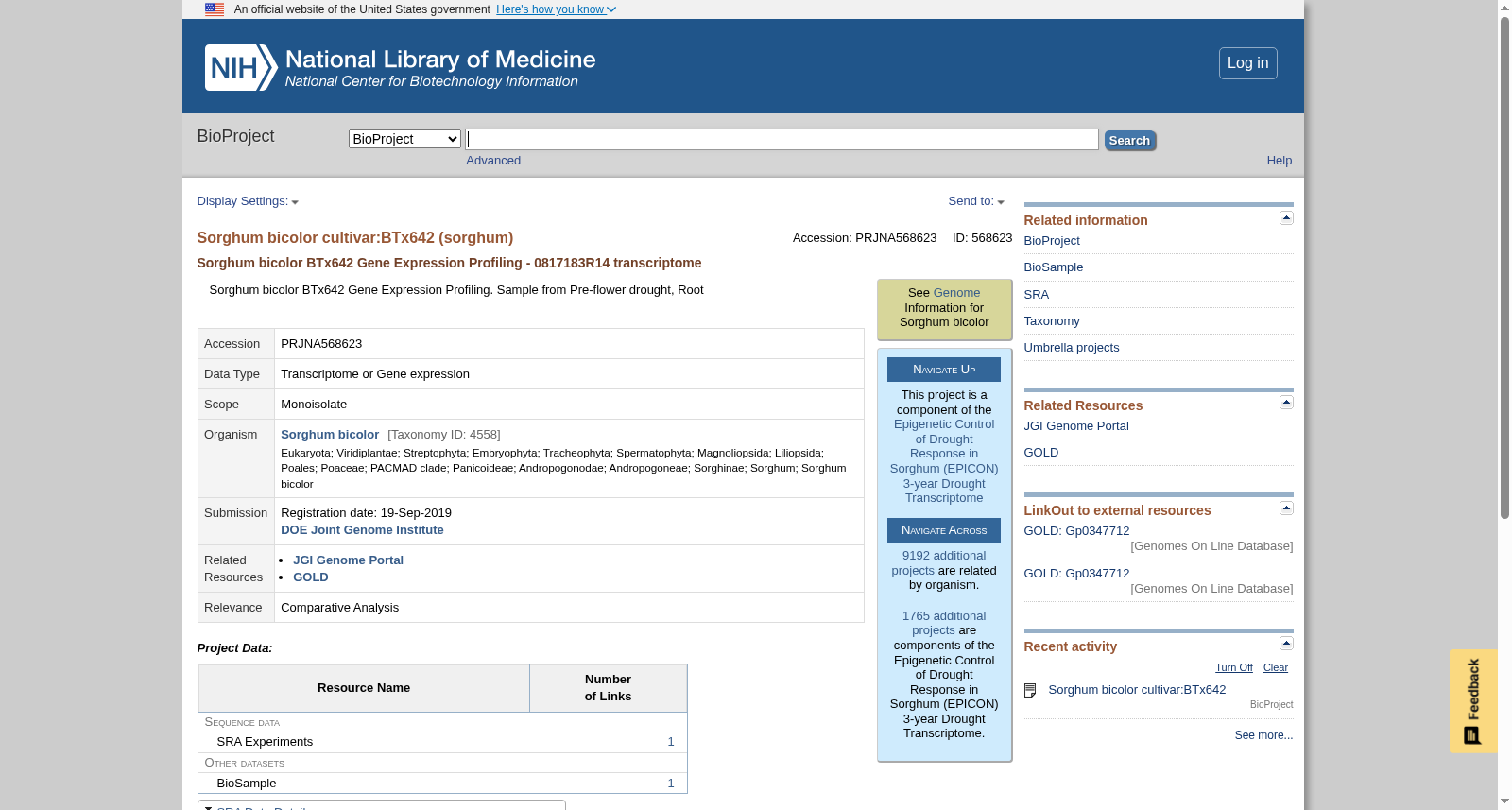This screenshot has width=1512, height=810.
Task: Collapse the LinkOut to external resources toggle
Action: point(1286,508)
